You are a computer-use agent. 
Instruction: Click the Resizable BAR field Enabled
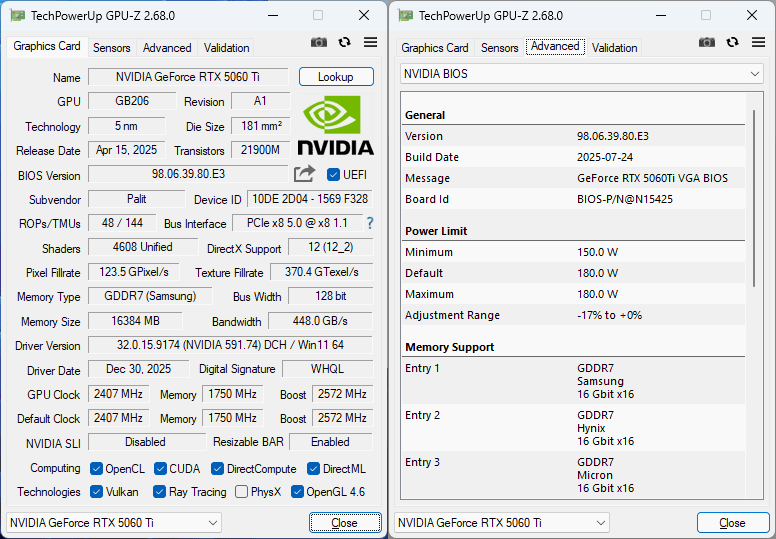coord(331,442)
